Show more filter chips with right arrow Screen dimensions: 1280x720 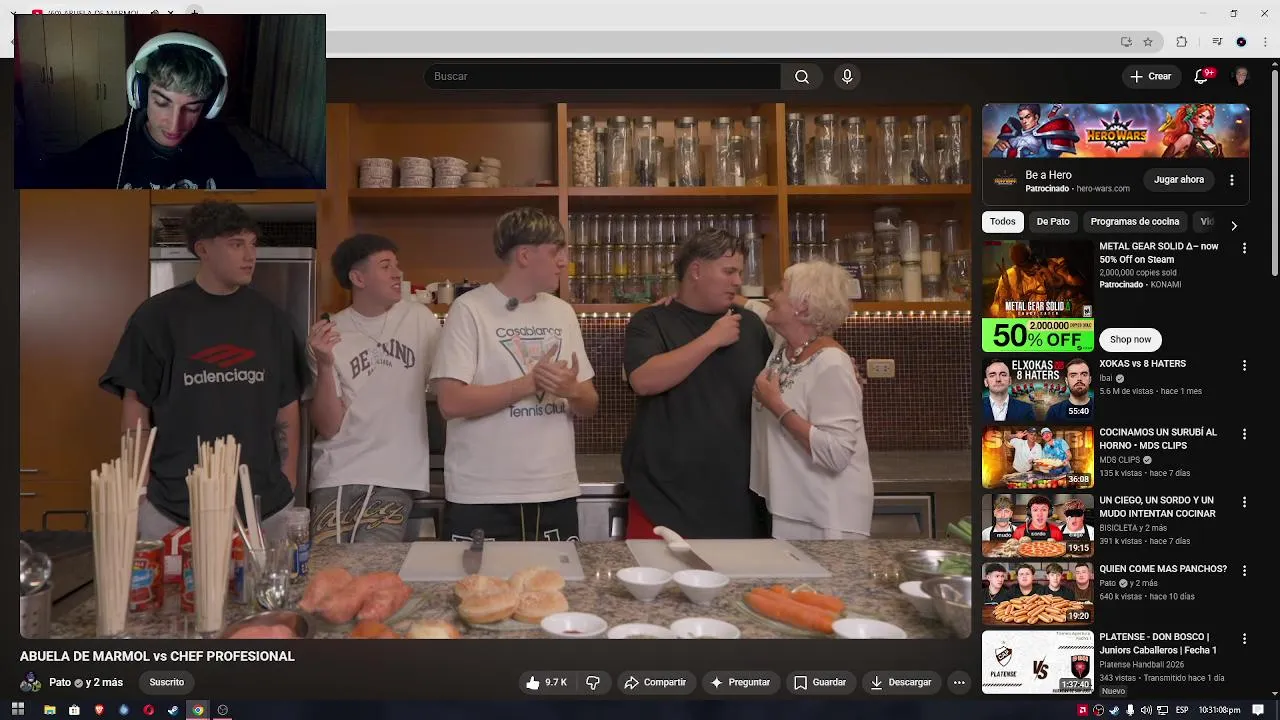[1233, 226]
